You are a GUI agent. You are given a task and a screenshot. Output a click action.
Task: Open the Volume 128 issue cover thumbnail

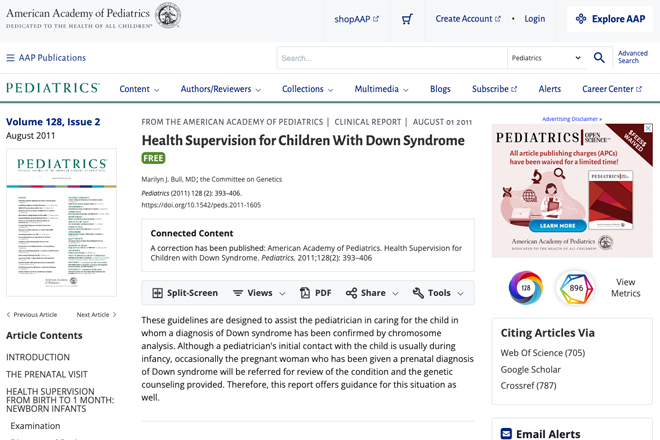[x=61, y=222]
